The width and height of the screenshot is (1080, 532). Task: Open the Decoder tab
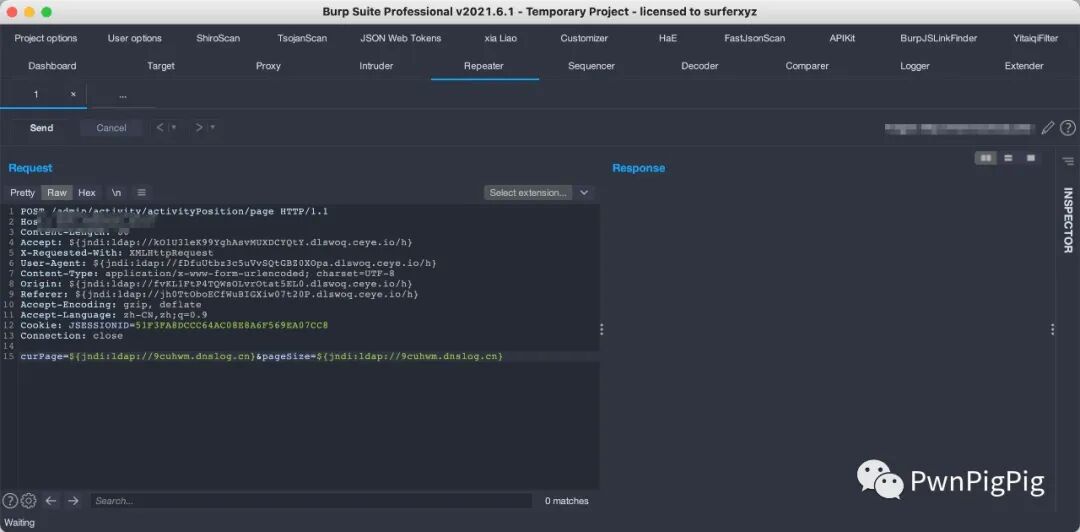coord(699,66)
